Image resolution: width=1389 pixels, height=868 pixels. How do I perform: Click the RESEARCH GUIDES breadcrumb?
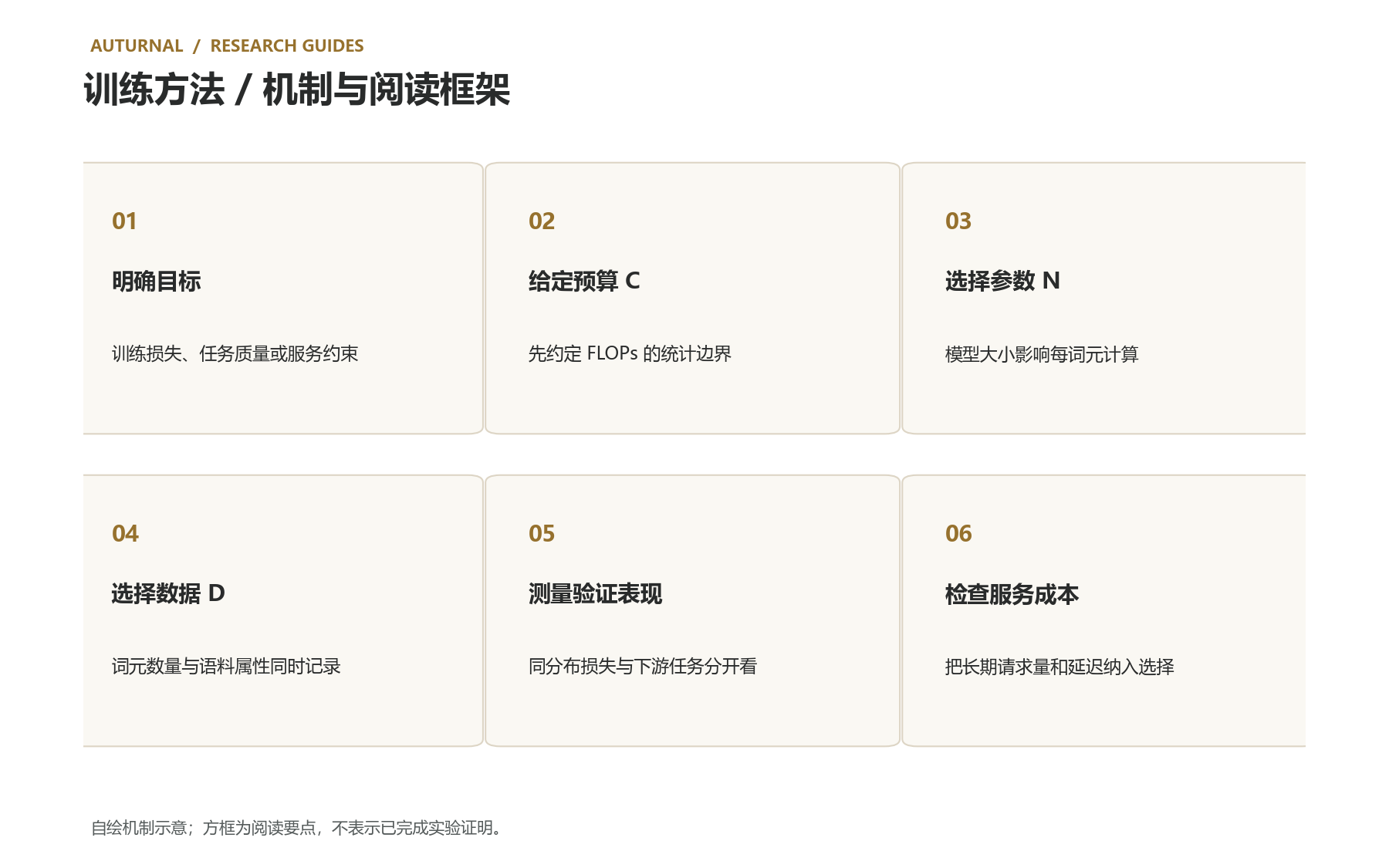click(x=287, y=46)
